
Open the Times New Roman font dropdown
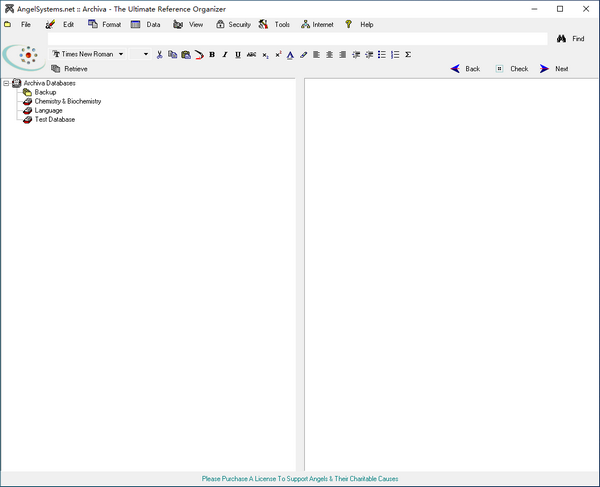[121, 54]
